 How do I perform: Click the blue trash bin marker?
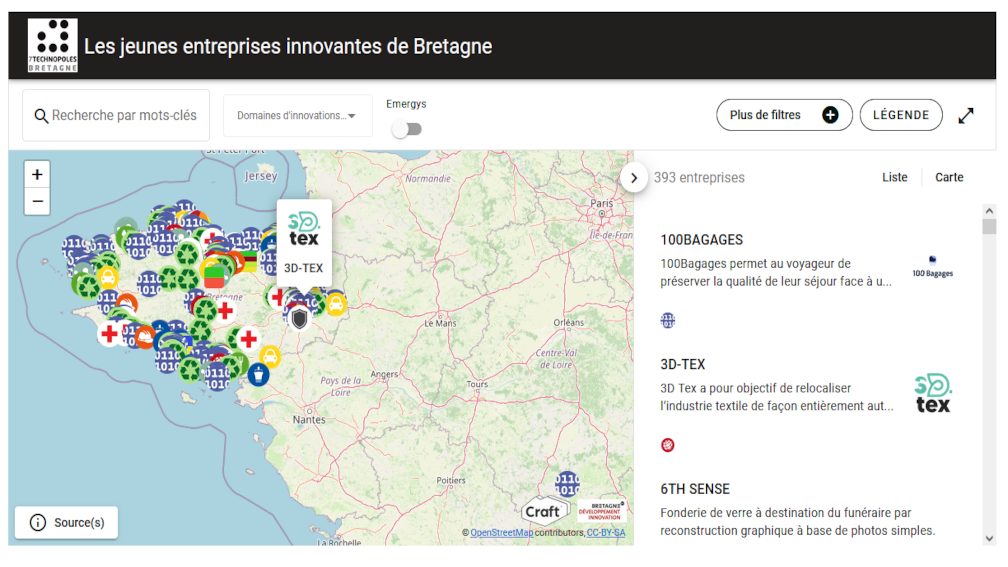pyautogui.click(x=258, y=374)
